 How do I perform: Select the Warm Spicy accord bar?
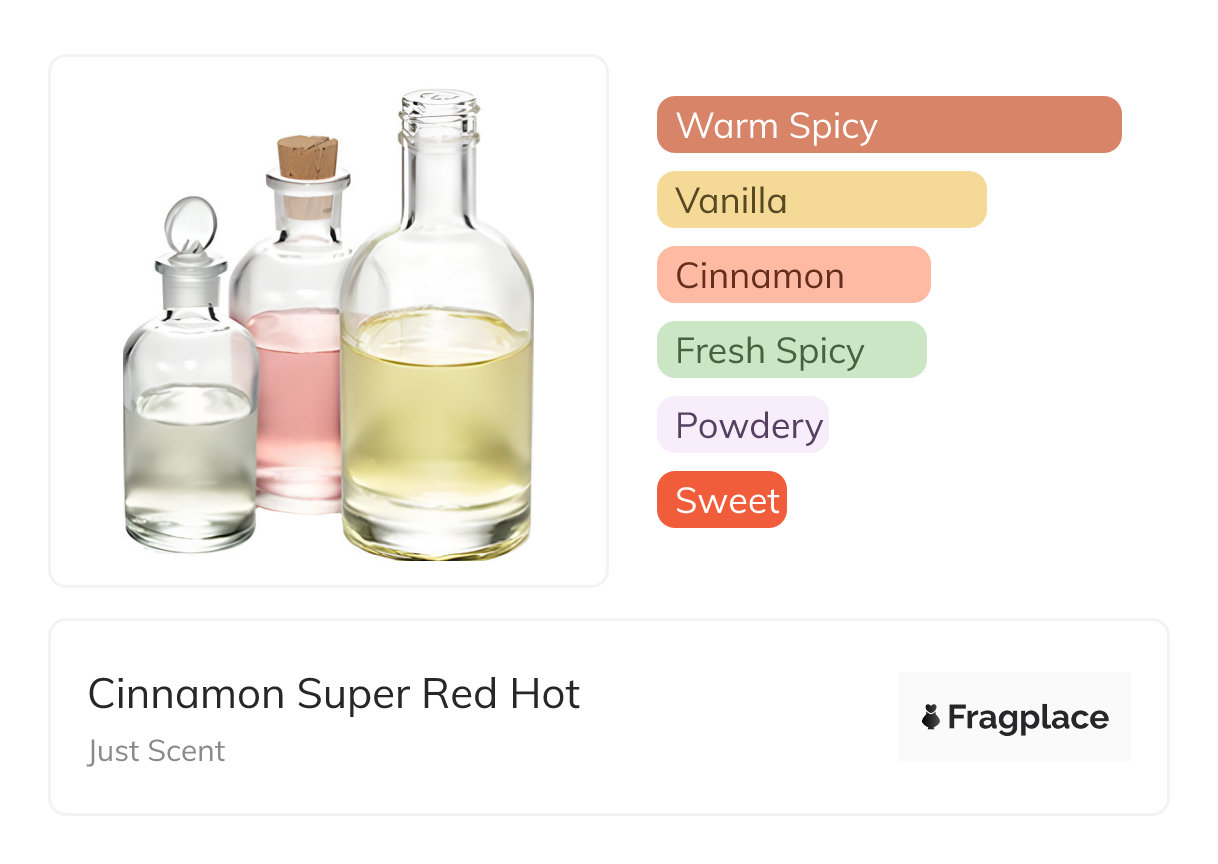coord(888,125)
